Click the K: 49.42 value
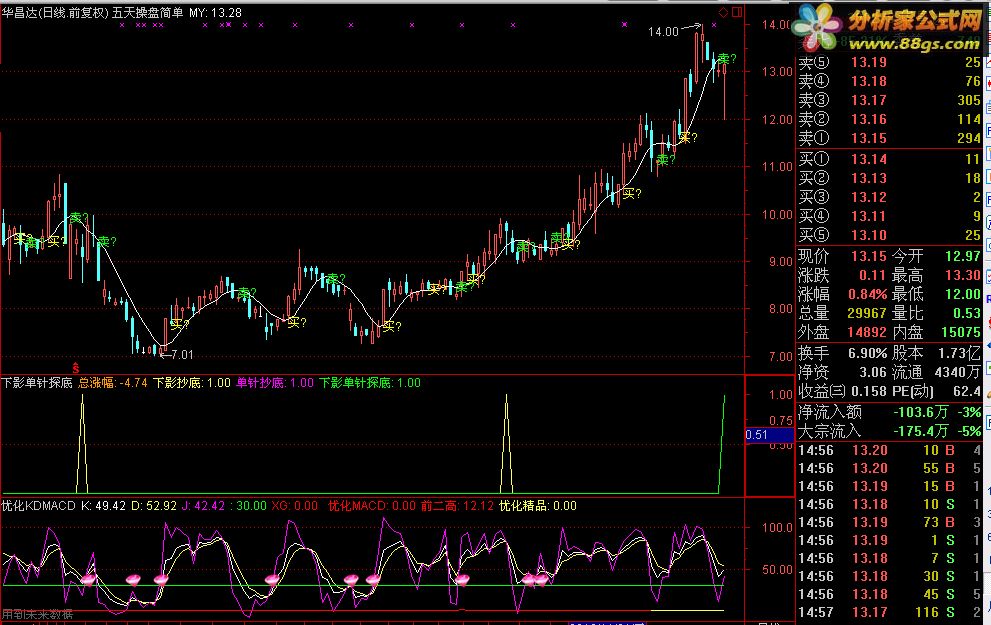Viewport: 991px width, 625px height. pyautogui.click(x=104, y=506)
